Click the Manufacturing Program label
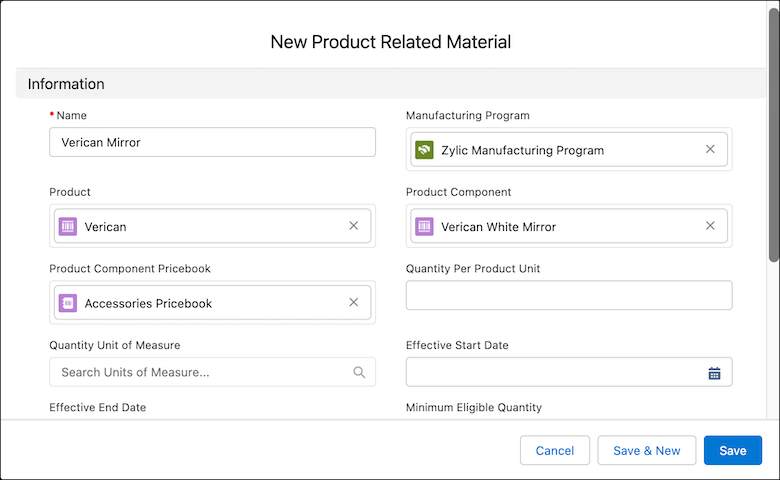This screenshot has width=780, height=480. click(468, 115)
